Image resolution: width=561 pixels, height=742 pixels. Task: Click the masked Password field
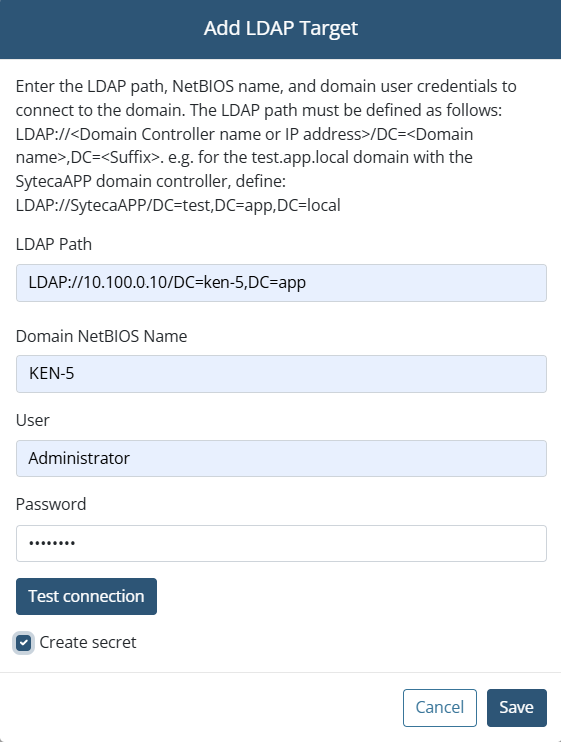pyautogui.click(x=281, y=543)
